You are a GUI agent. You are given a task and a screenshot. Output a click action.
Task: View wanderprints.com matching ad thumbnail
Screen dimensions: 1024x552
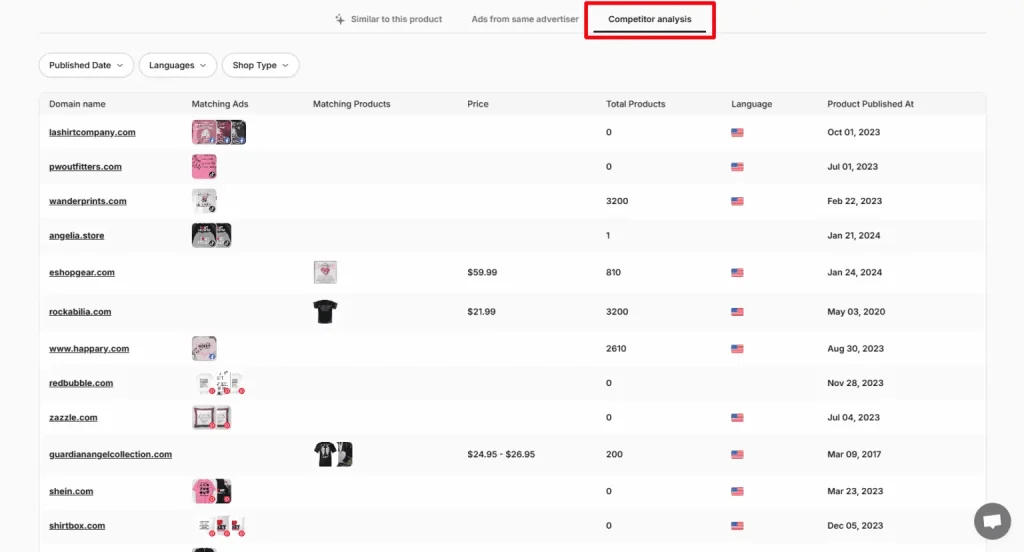click(204, 201)
